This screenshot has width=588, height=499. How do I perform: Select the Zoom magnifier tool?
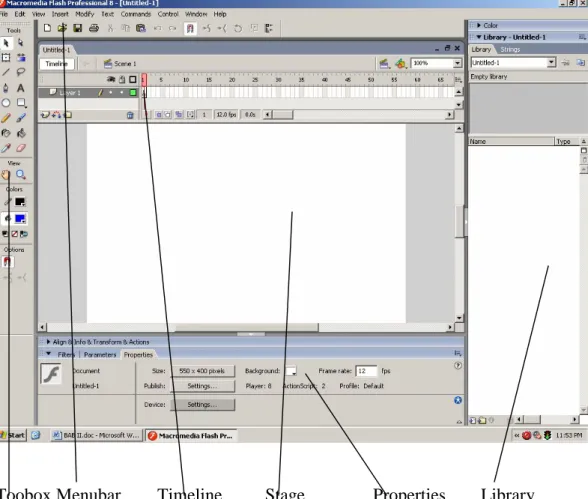pyautogui.click(x=21, y=175)
